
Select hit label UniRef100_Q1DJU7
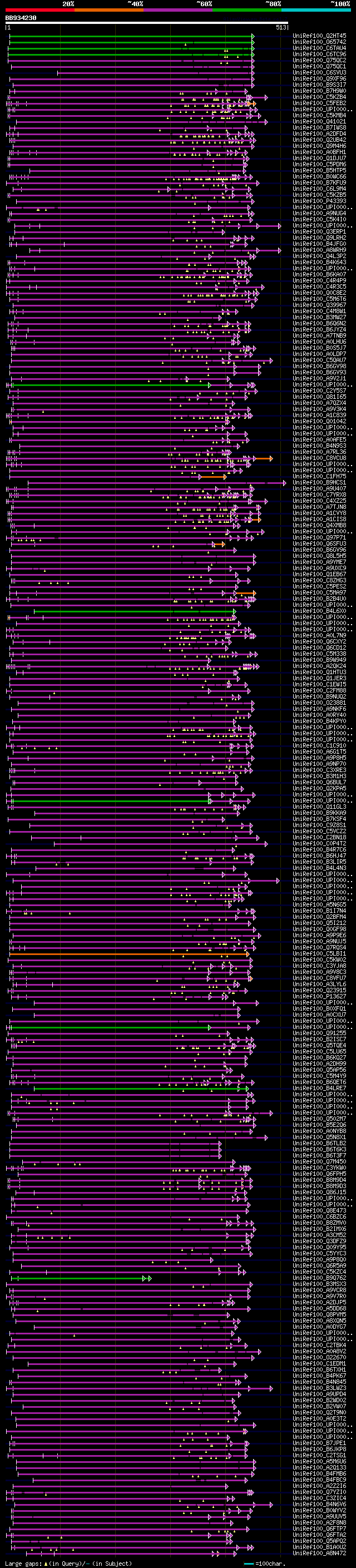tap(319, 159)
